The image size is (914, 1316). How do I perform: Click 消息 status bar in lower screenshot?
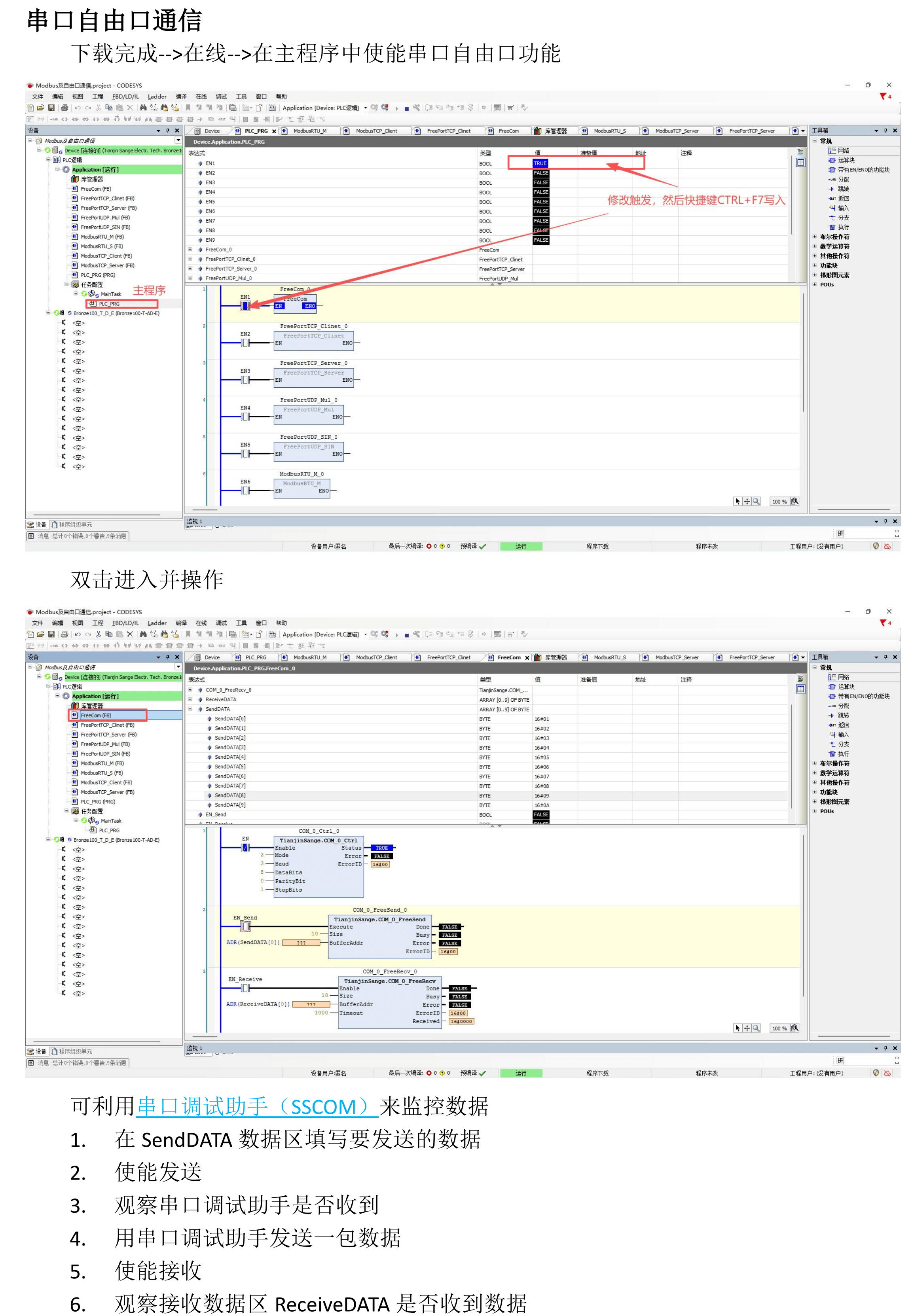pyautogui.click(x=77, y=1063)
